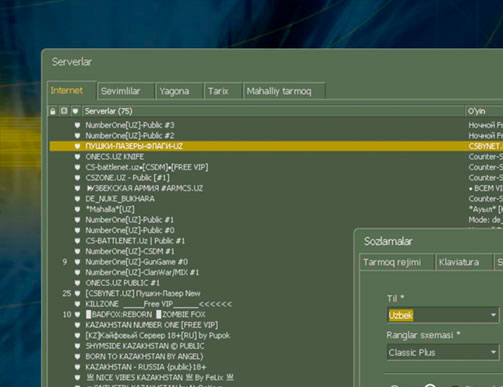Select BADFOX:REBORN ZOMBIE FOX server
The width and height of the screenshot is (503, 387).
[146, 314]
